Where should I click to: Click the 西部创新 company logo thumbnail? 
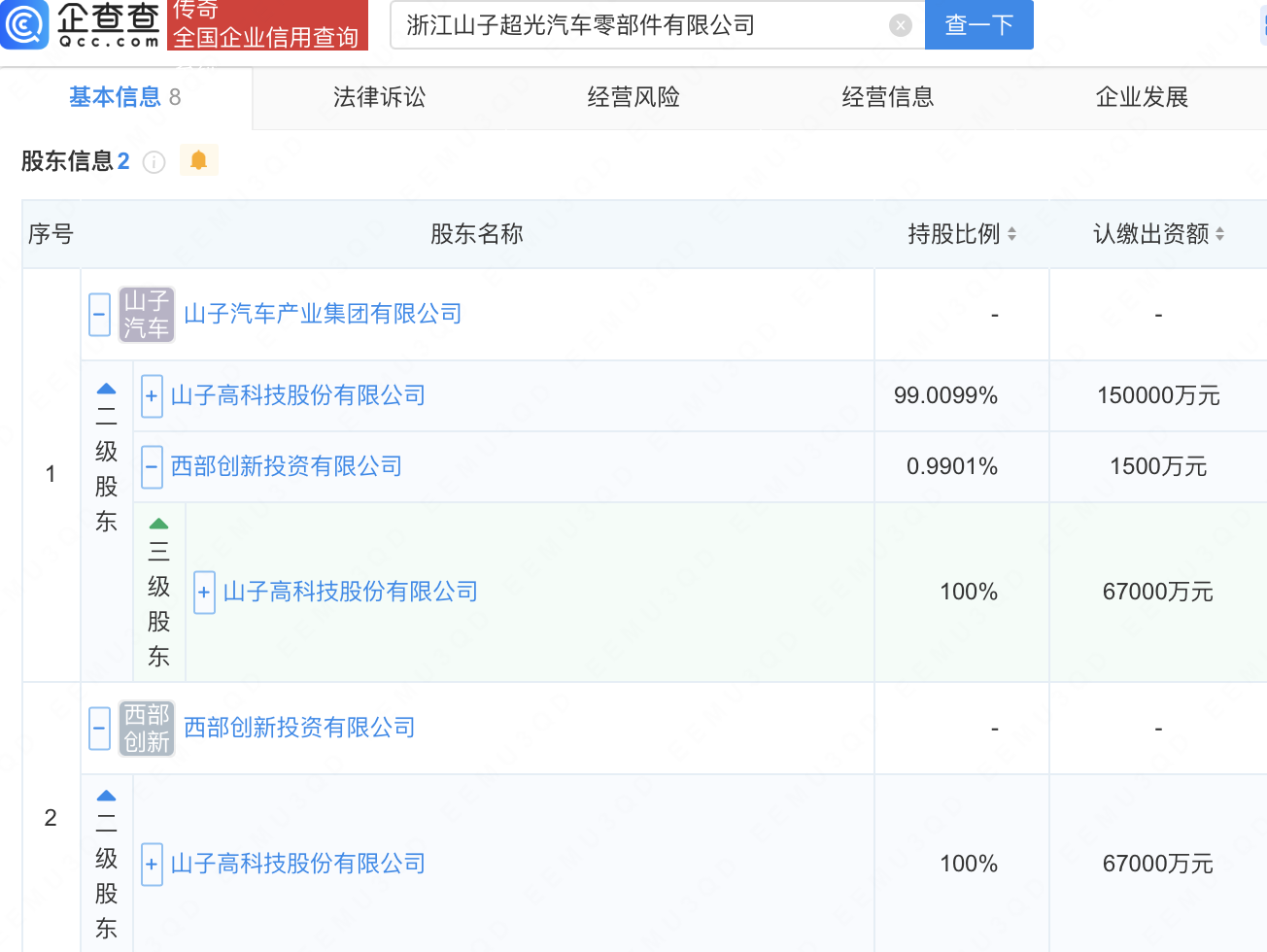tap(147, 729)
